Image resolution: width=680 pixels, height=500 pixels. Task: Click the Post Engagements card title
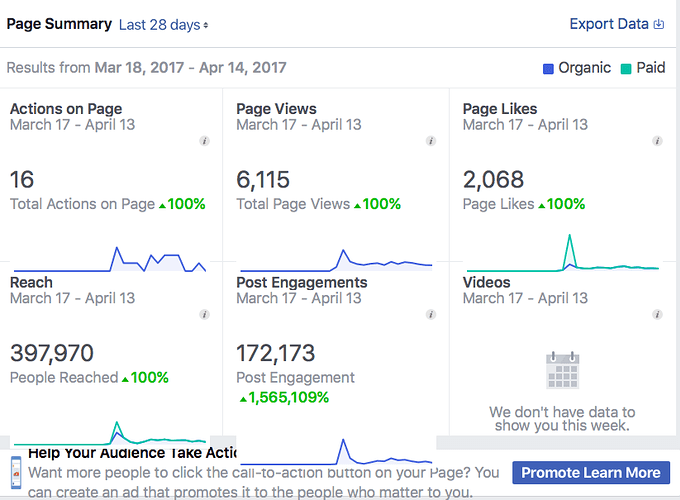coord(301,283)
